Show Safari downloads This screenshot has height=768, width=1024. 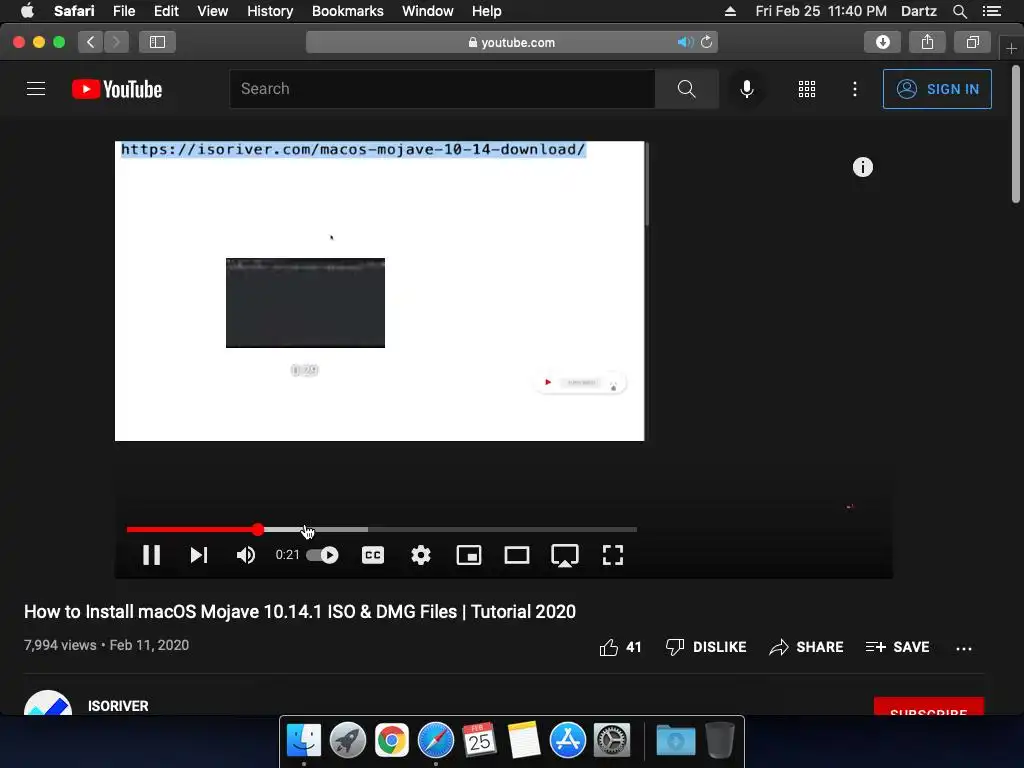(883, 42)
